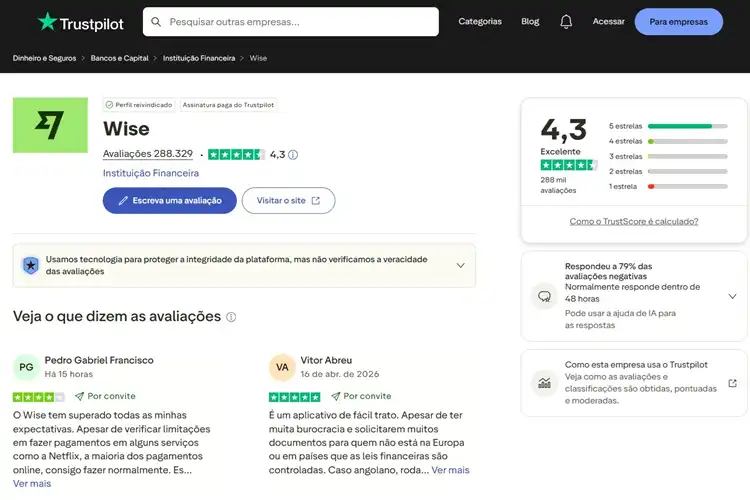The height and width of the screenshot is (500, 750).
Task: Click the header star rating next to 4,3
Action: pyautogui.click(x=236, y=155)
